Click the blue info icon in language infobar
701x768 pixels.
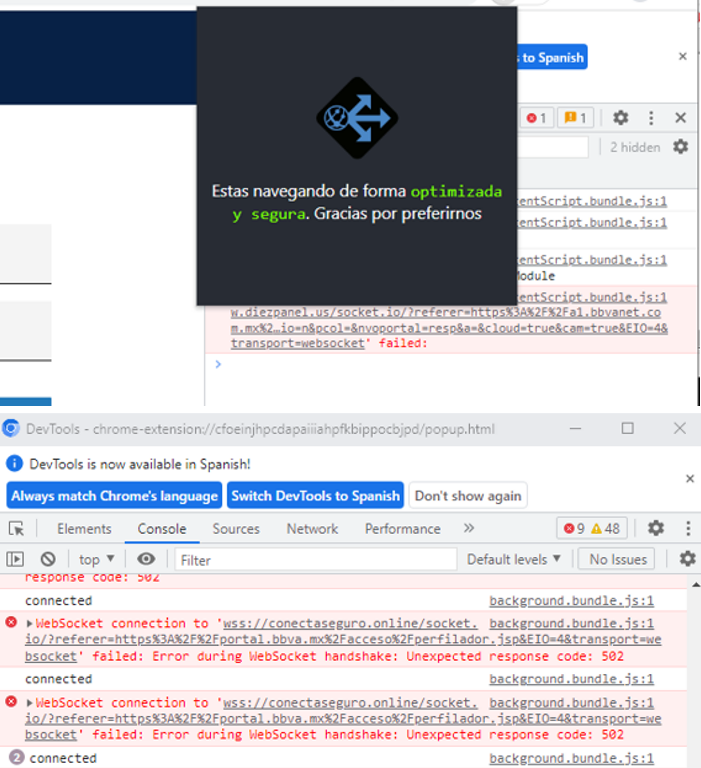(x=14, y=463)
